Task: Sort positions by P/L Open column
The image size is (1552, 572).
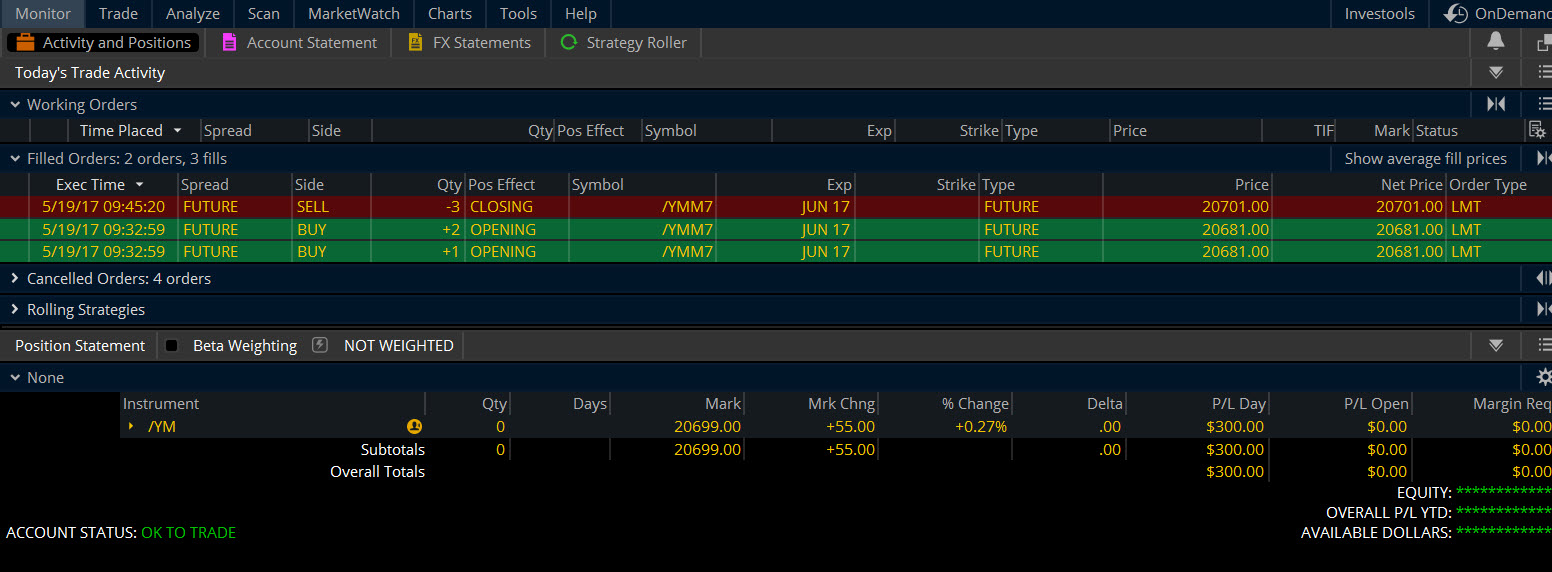Action: [x=1376, y=403]
